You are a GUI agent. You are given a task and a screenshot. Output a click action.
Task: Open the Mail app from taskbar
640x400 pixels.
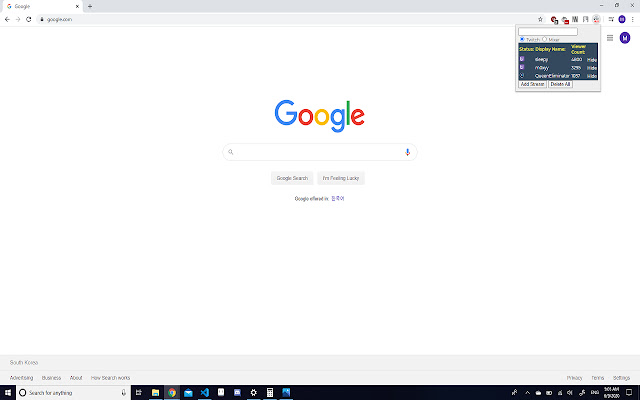tap(188, 393)
